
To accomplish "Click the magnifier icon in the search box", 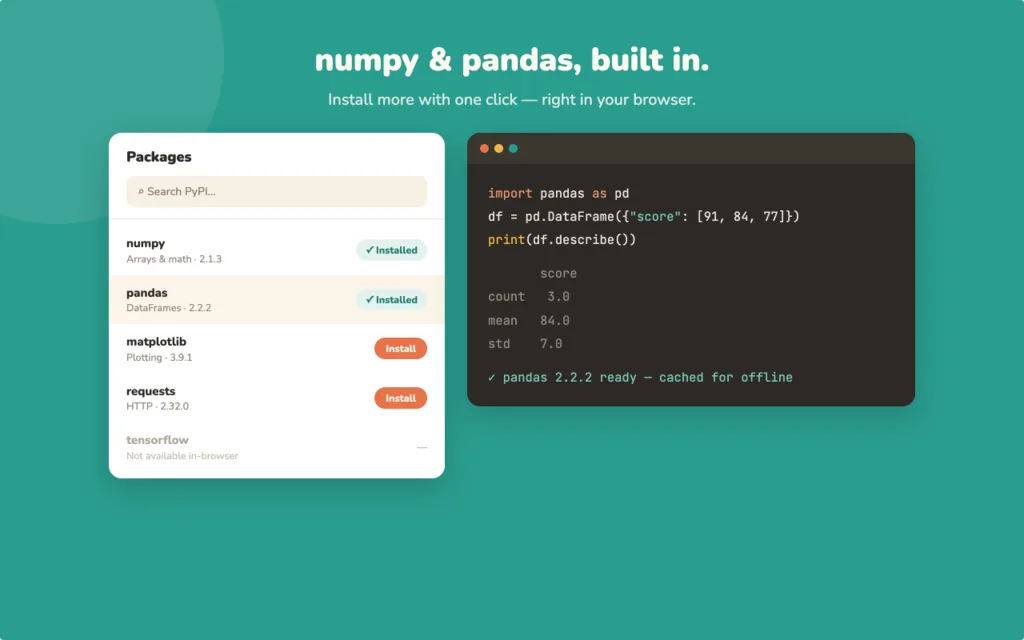I will [x=140, y=191].
